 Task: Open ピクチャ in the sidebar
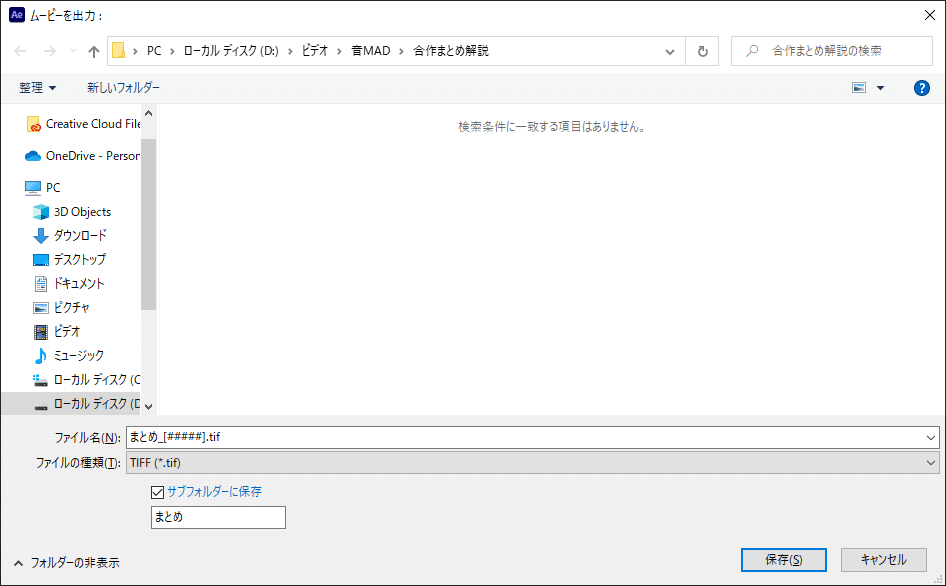61,308
